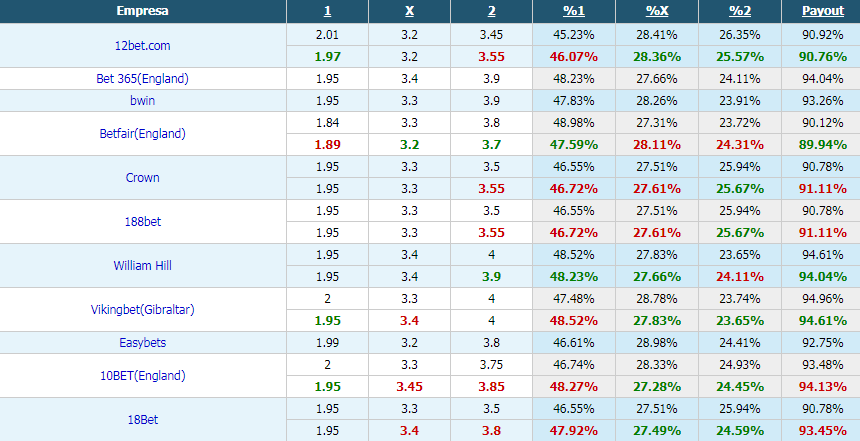
Task: Open the William Hill link
Action: coord(143,265)
